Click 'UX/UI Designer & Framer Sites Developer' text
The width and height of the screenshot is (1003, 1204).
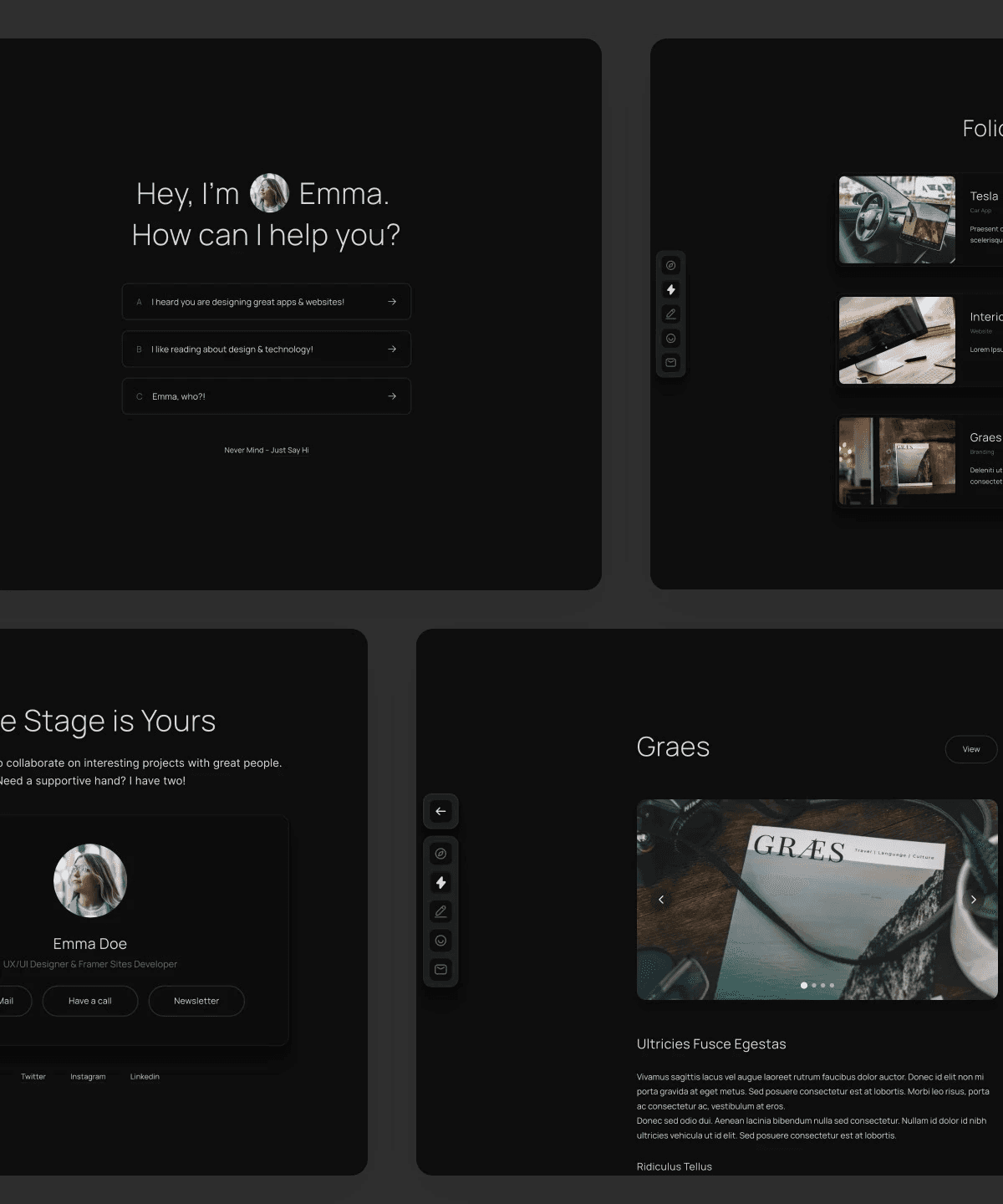point(90,964)
